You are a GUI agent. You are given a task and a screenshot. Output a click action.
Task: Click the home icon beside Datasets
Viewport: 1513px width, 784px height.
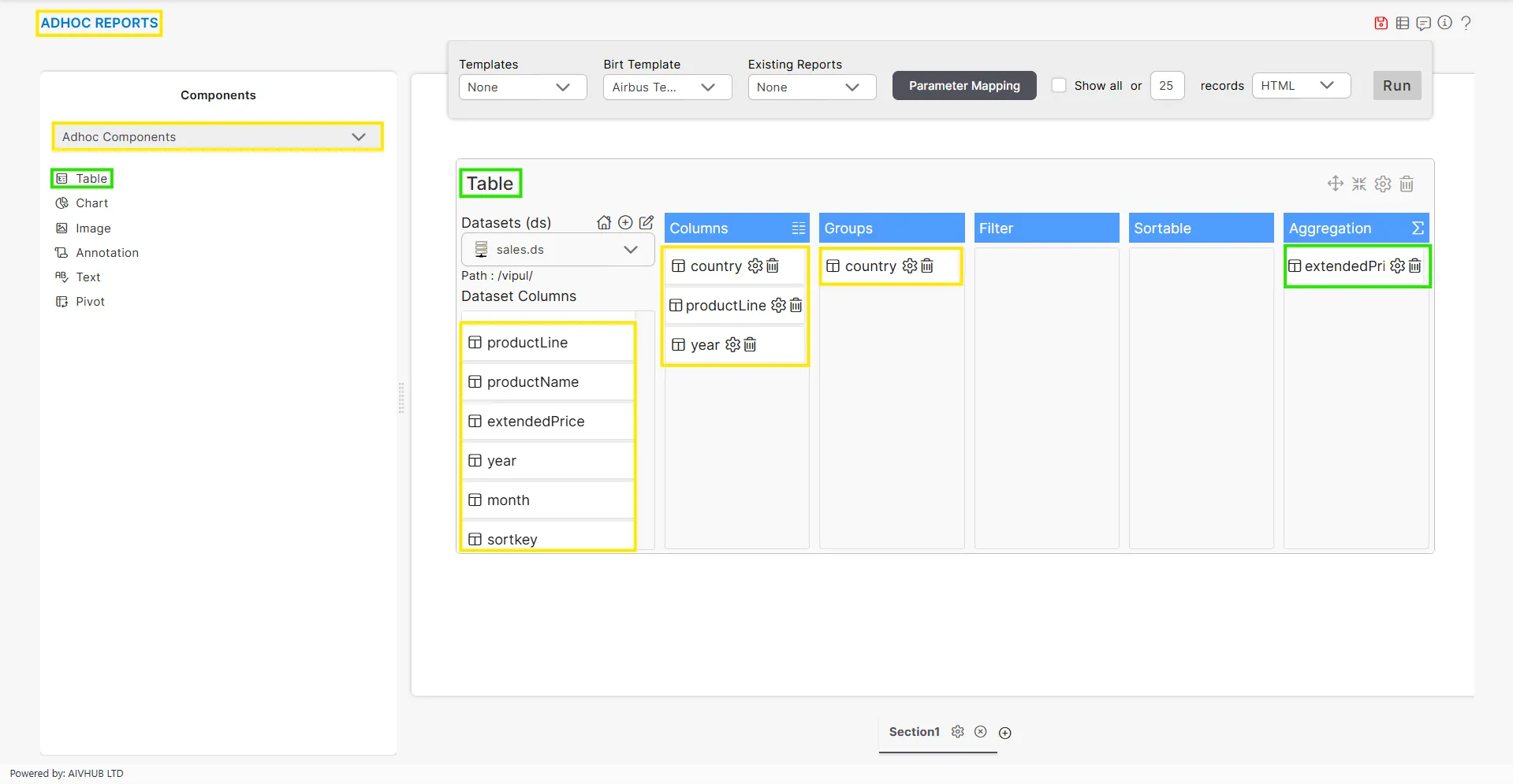coord(604,223)
